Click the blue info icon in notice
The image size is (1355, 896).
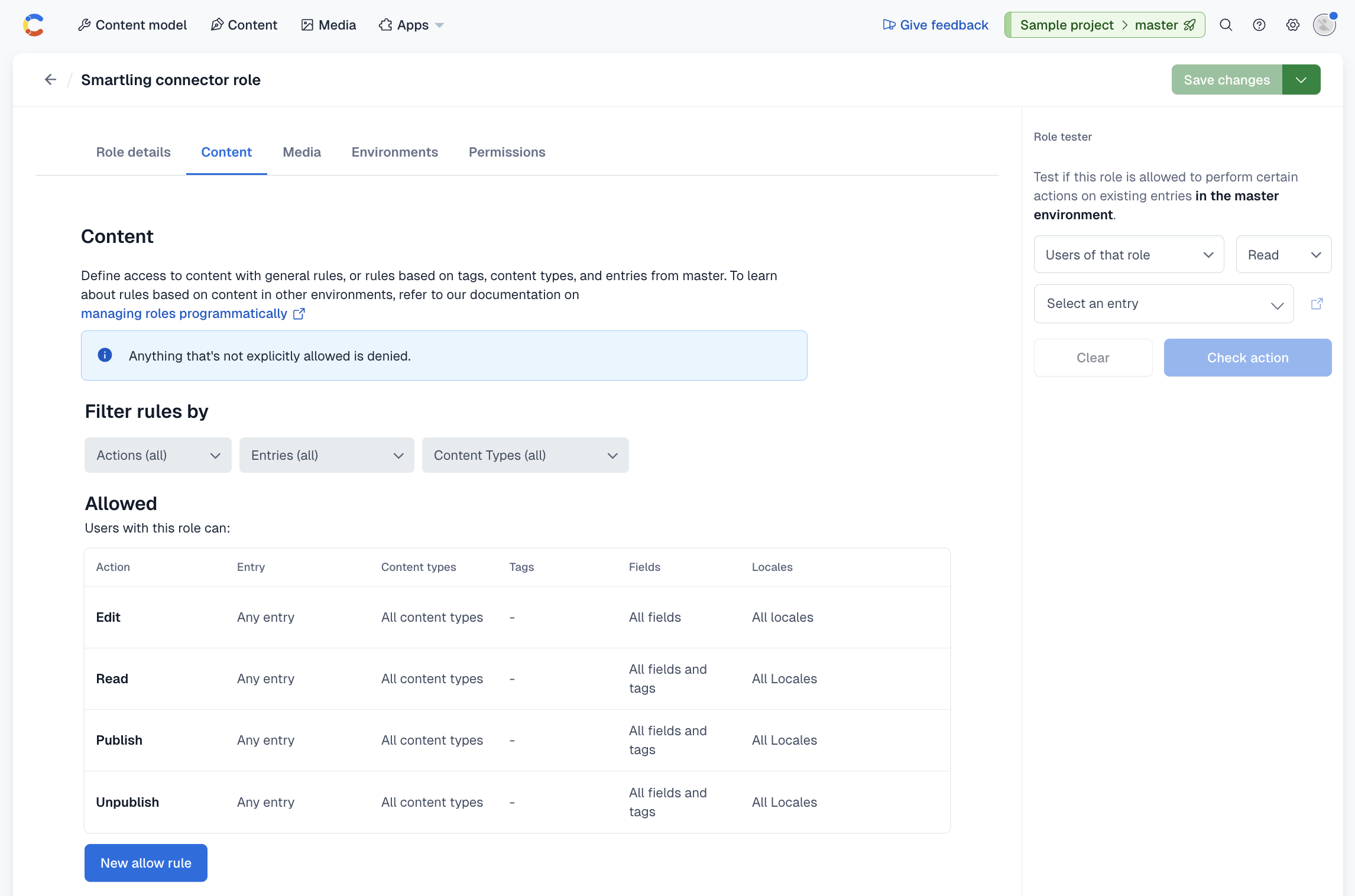point(105,355)
